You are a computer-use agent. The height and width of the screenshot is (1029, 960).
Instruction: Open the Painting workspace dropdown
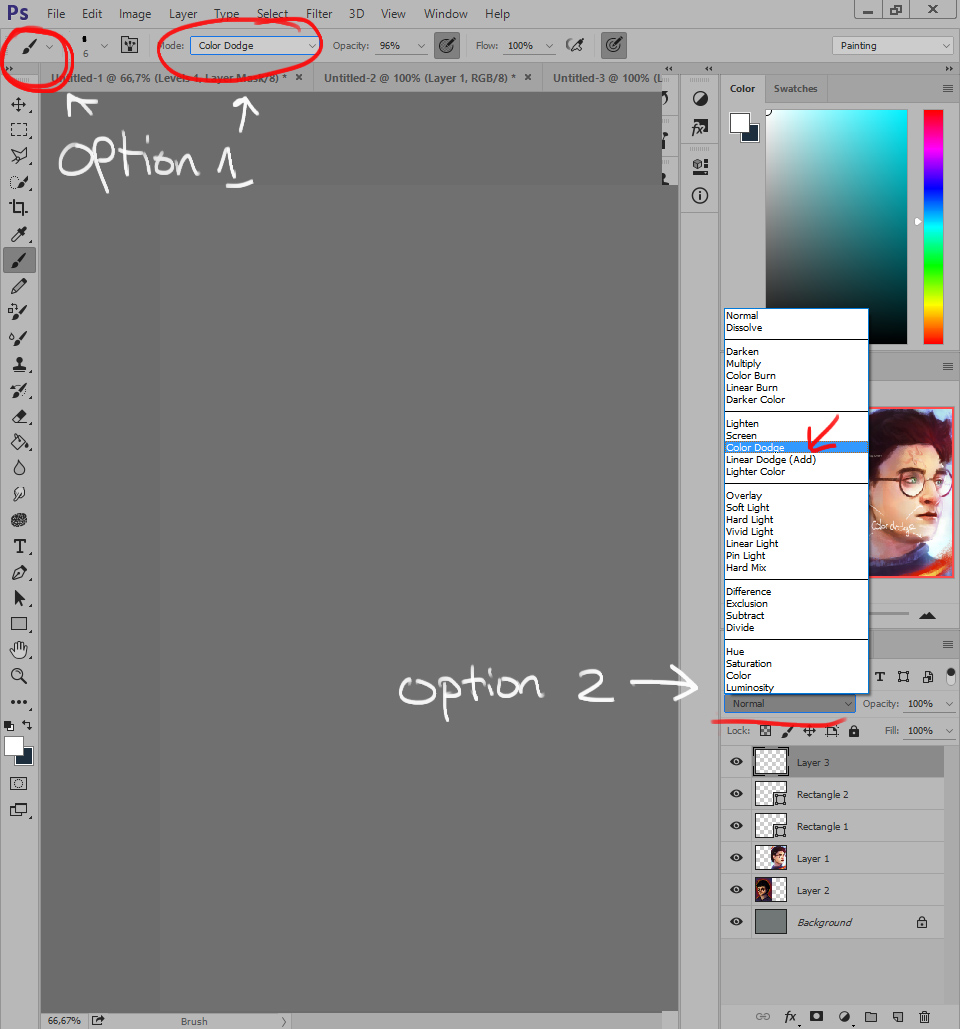[x=892, y=46]
